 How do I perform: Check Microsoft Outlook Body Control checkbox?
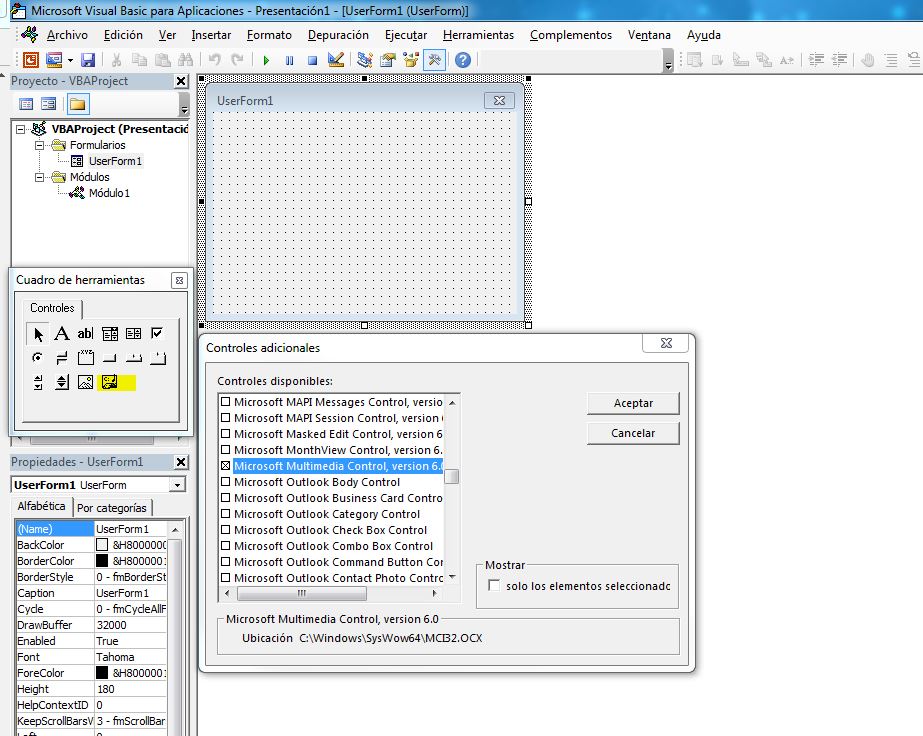225,482
